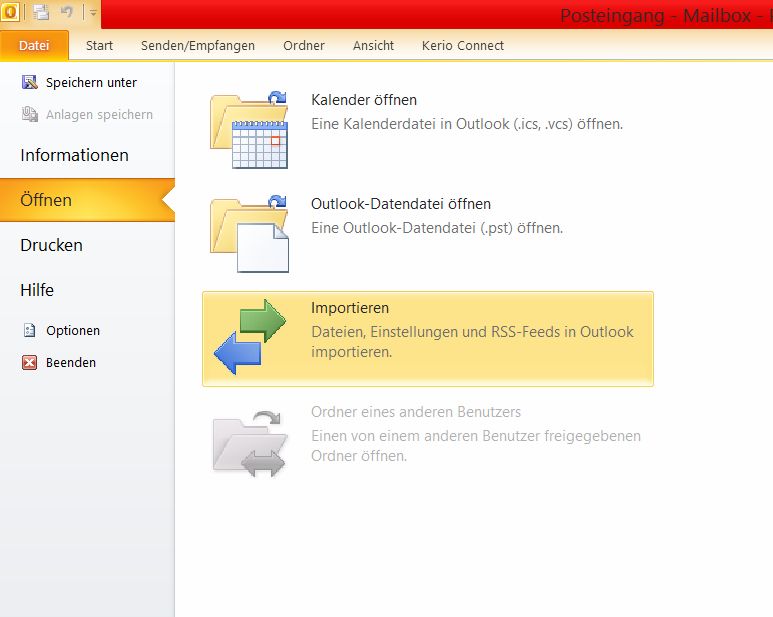Click the RSS-Feeds import description text

coord(472,342)
